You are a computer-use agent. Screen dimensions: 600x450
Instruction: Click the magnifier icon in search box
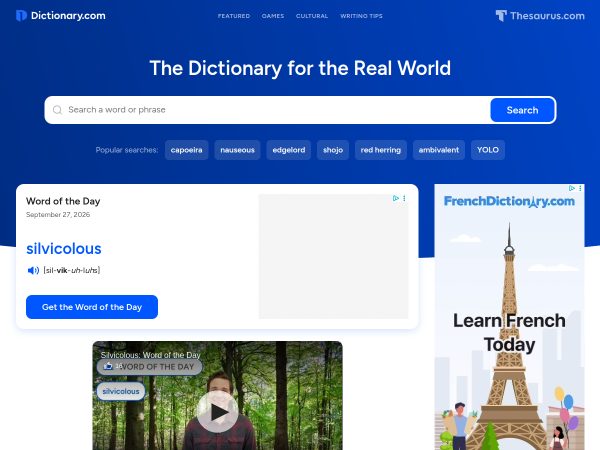tap(57, 110)
